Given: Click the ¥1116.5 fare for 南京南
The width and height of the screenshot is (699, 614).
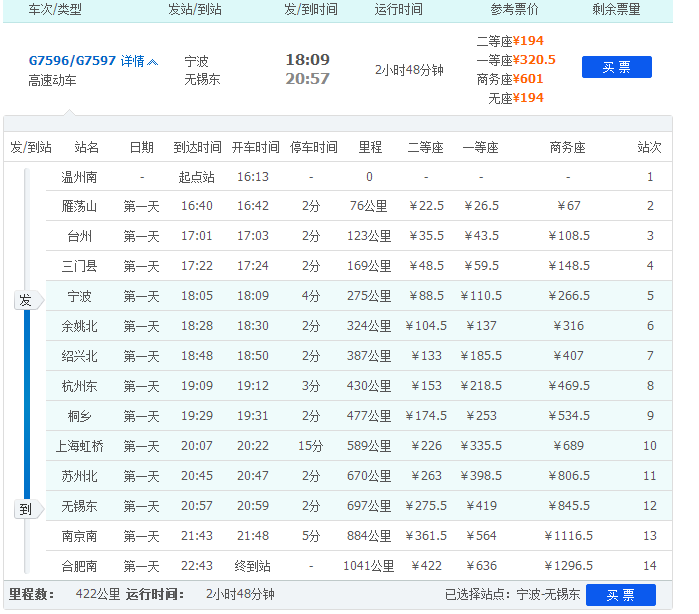Looking at the screenshot, I should click(x=568, y=536).
